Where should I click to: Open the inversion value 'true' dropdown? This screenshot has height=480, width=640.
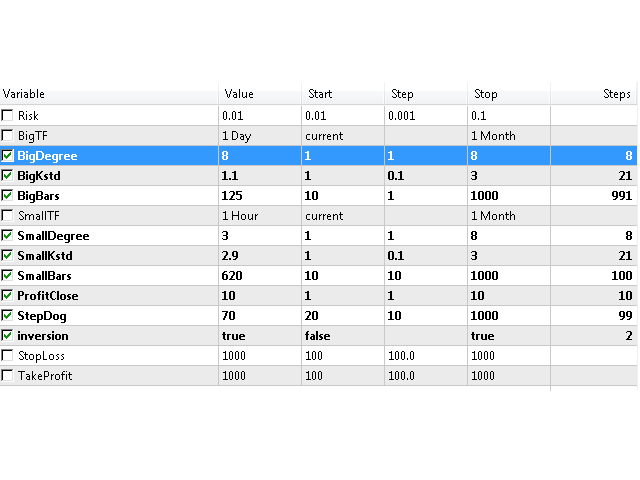tap(258, 336)
